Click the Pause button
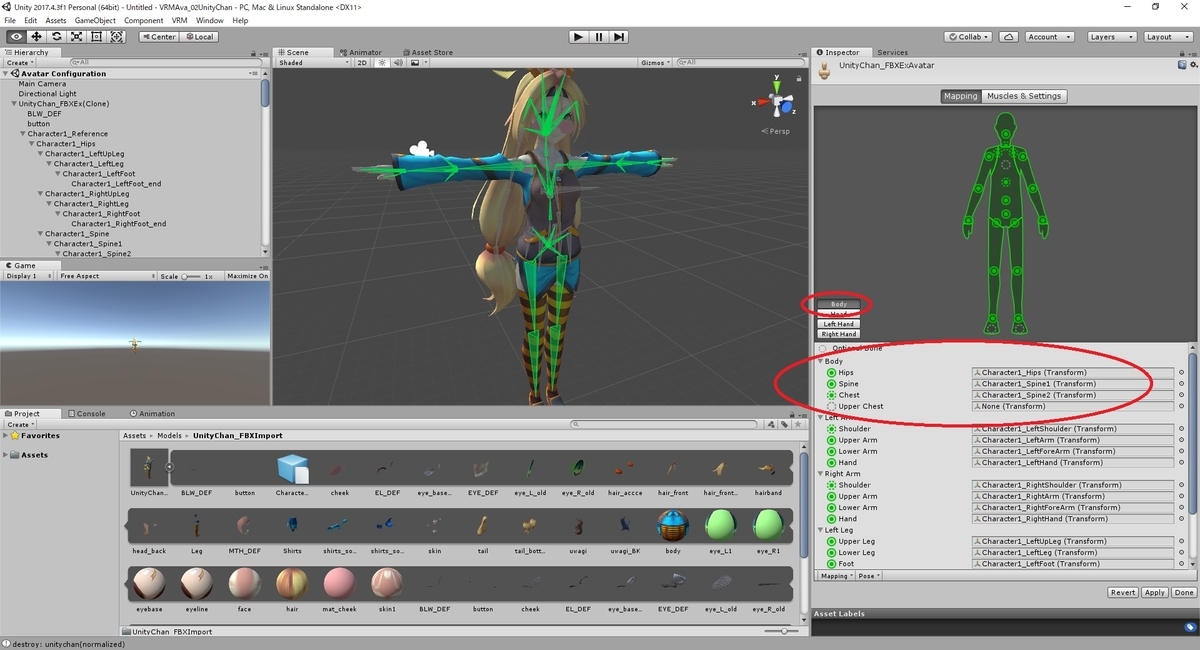 599,37
